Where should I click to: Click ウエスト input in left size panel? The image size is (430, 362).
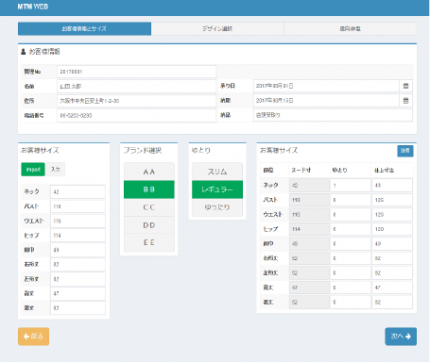tap(78, 221)
